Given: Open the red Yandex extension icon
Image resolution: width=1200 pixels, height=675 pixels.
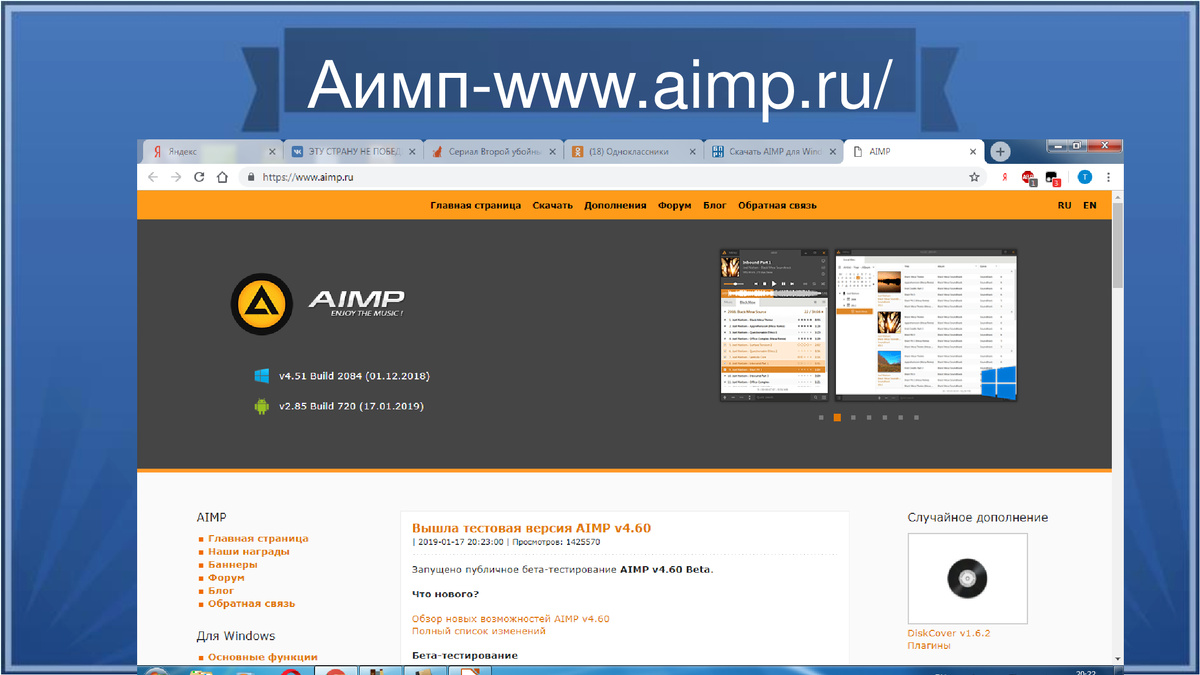Looking at the screenshot, I should [x=1005, y=177].
